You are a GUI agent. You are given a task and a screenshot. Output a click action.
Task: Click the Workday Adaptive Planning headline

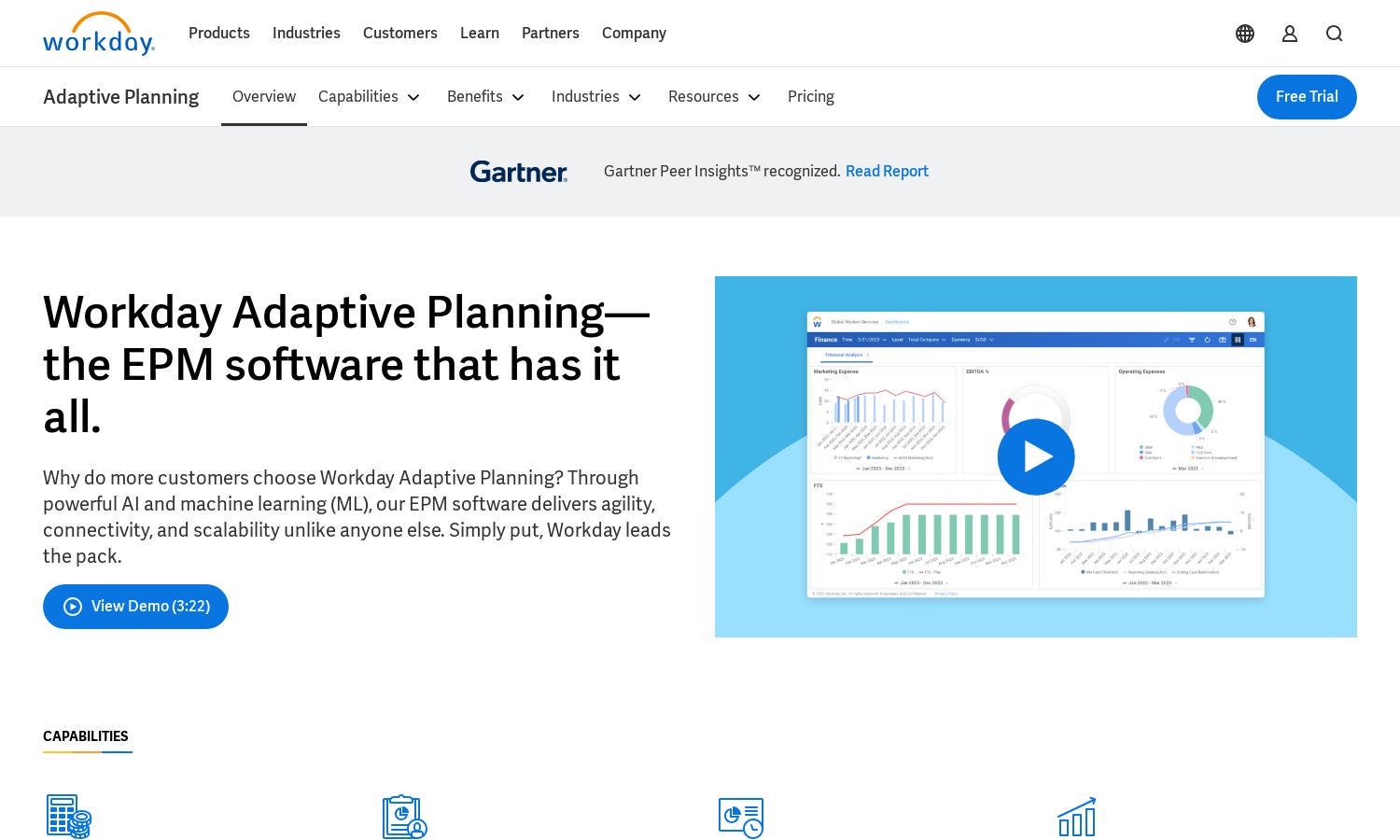346,364
